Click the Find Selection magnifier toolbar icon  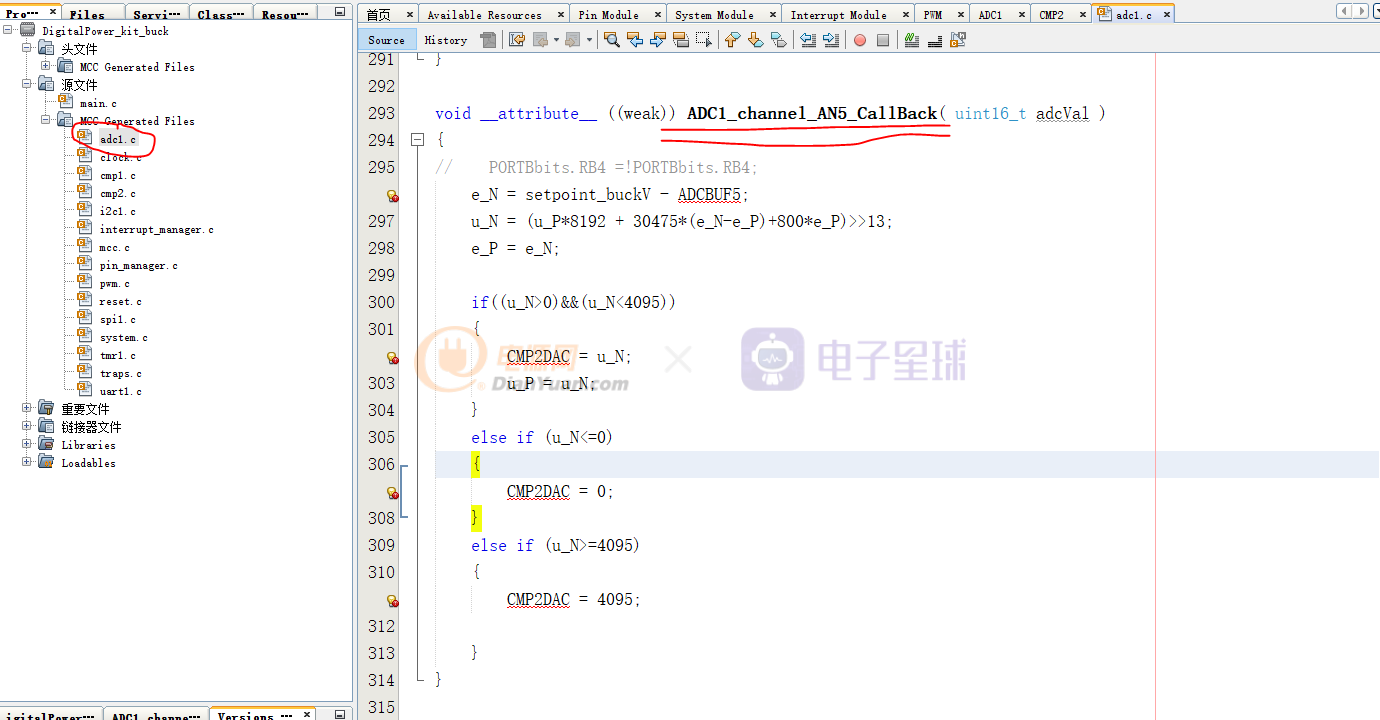click(612, 40)
